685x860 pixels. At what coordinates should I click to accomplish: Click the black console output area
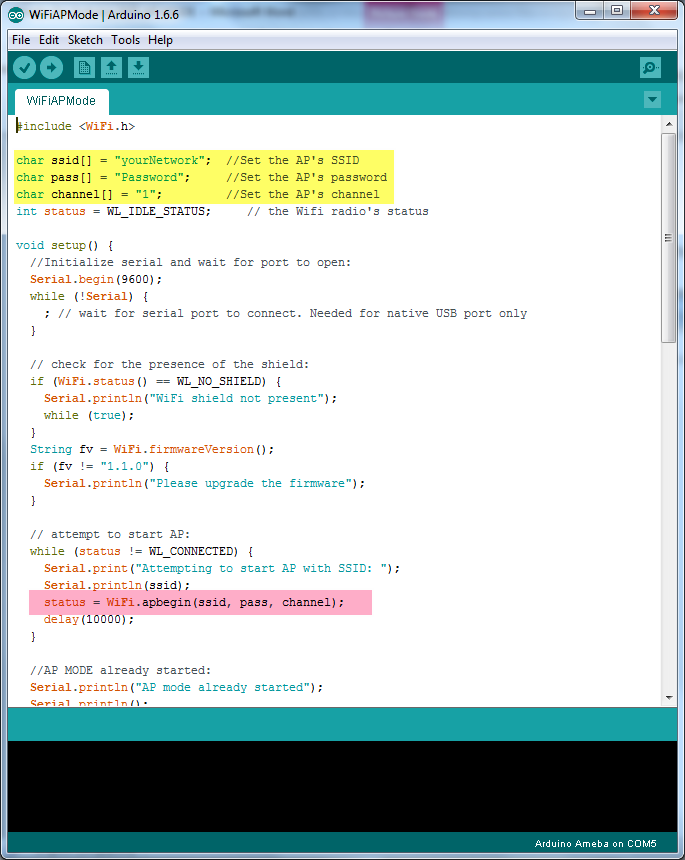tap(342, 786)
